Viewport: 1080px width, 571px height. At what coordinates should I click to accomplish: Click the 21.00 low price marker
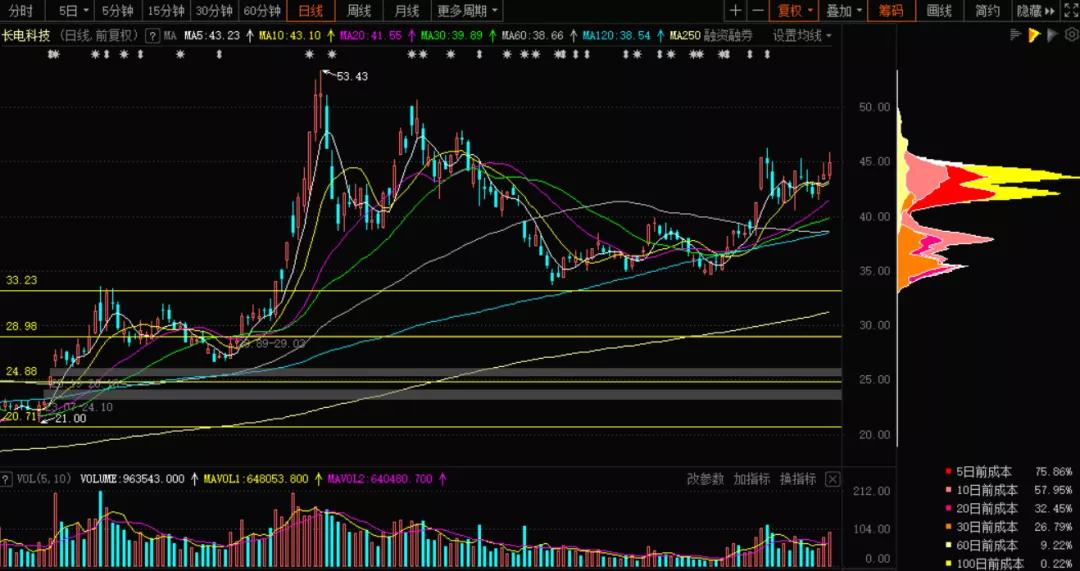(x=71, y=419)
